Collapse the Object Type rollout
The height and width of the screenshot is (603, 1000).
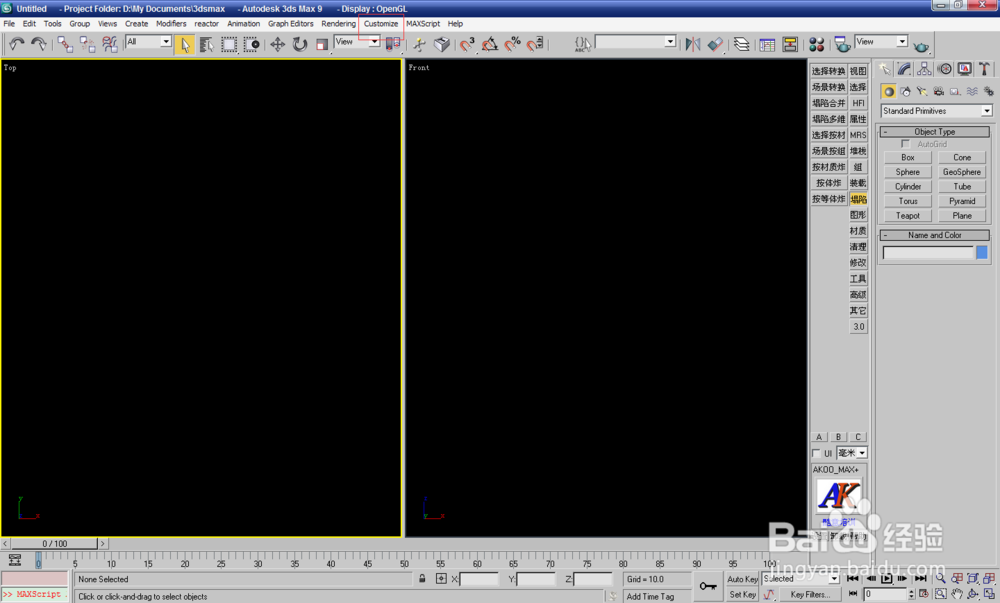pyautogui.click(x=935, y=131)
